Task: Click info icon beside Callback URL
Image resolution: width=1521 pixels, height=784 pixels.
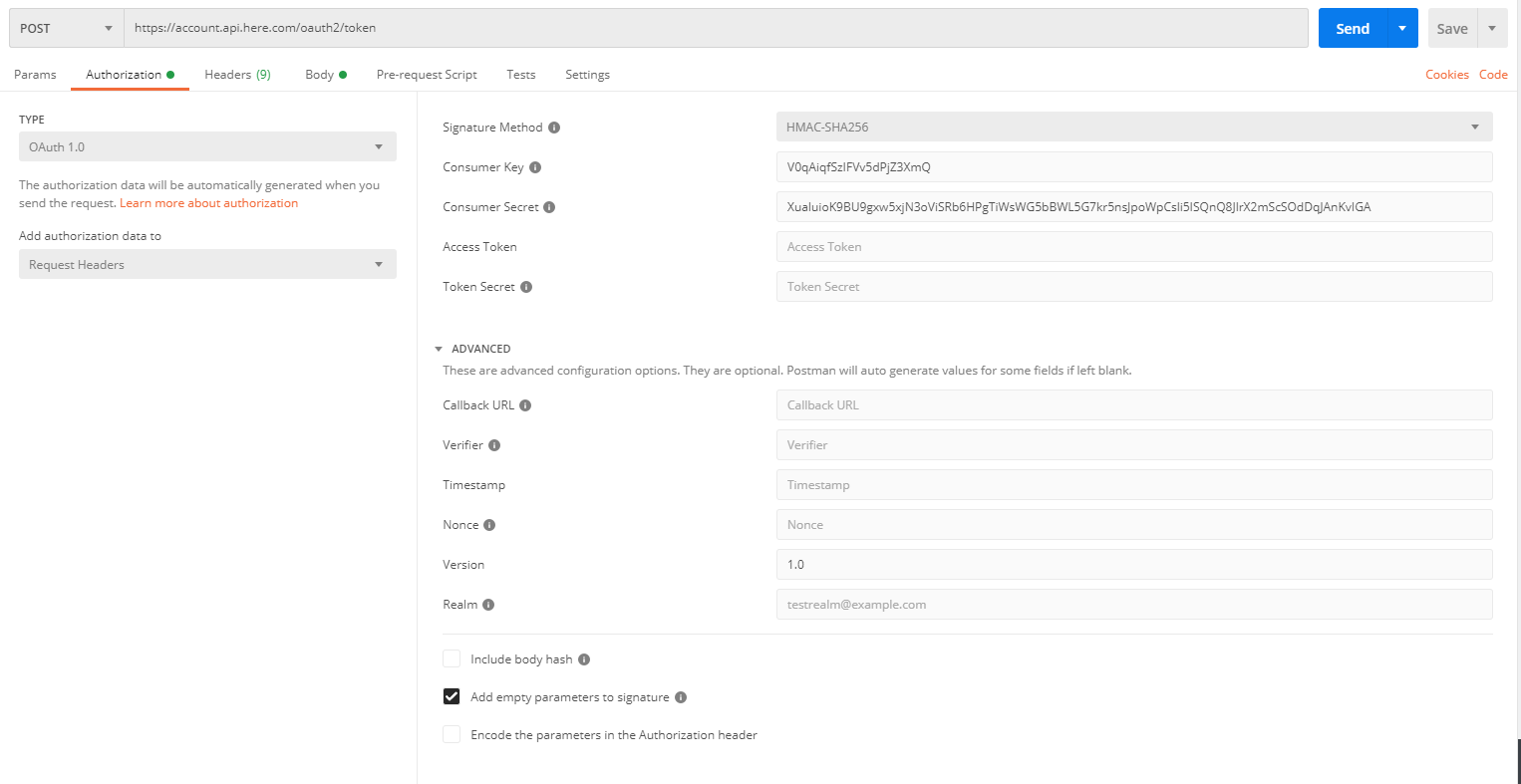Action: pos(525,405)
